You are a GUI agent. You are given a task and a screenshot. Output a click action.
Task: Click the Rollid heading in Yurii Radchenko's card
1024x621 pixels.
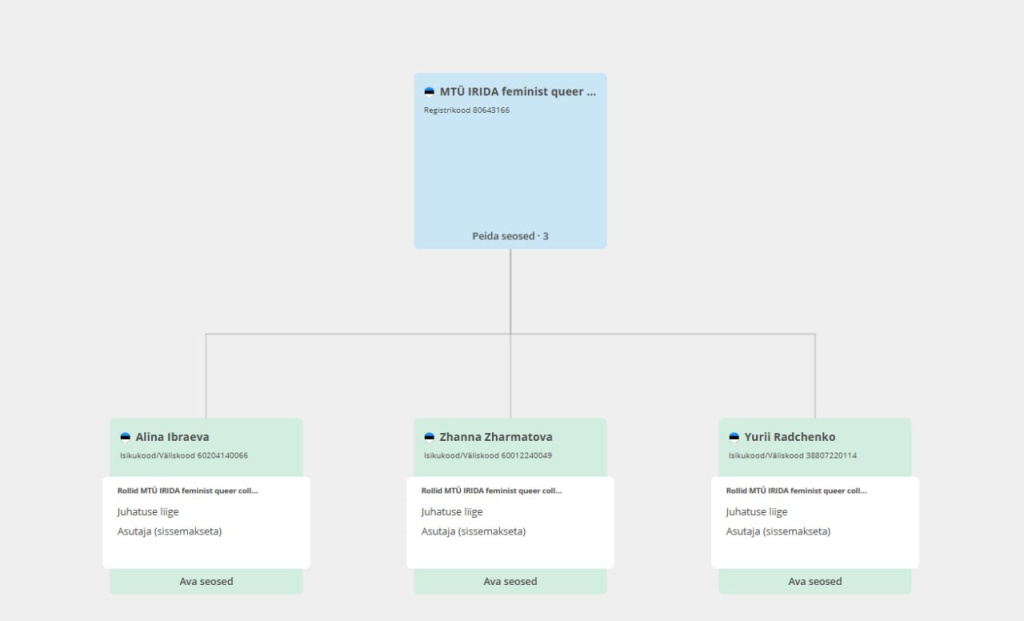pyautogui.click(x=797, y=491)
